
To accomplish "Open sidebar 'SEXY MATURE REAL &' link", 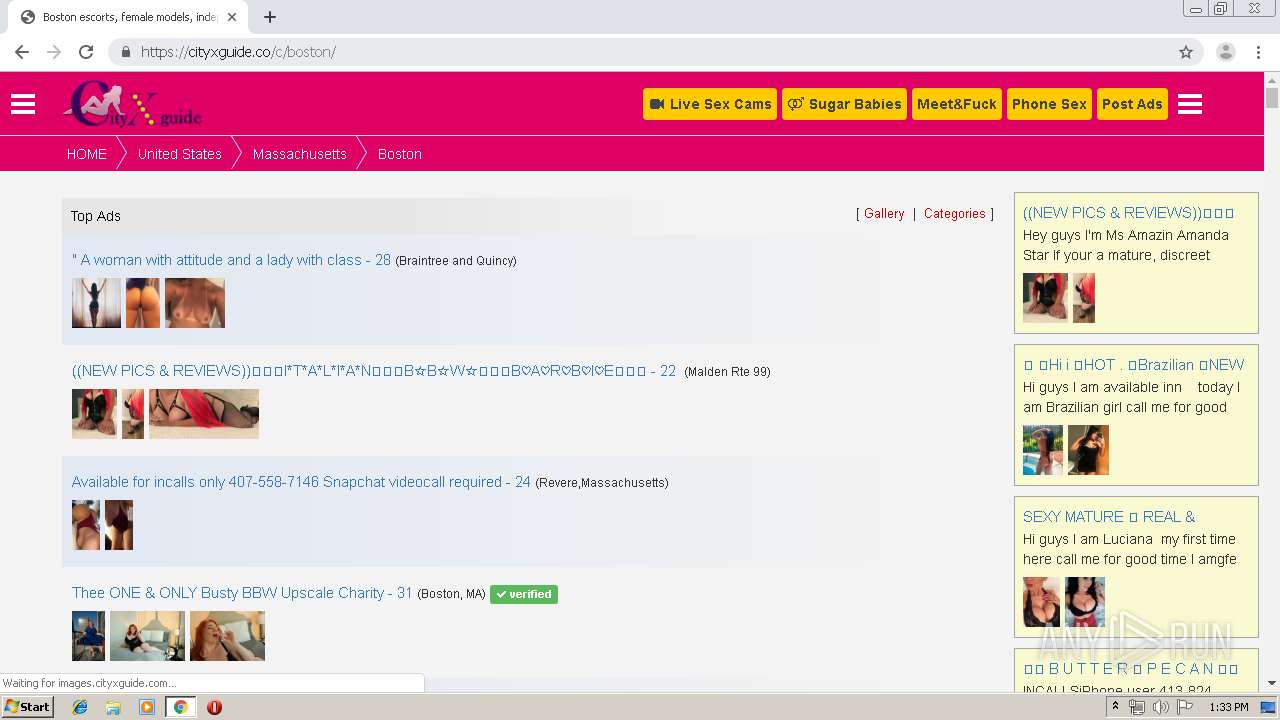I will (1109, 517).
